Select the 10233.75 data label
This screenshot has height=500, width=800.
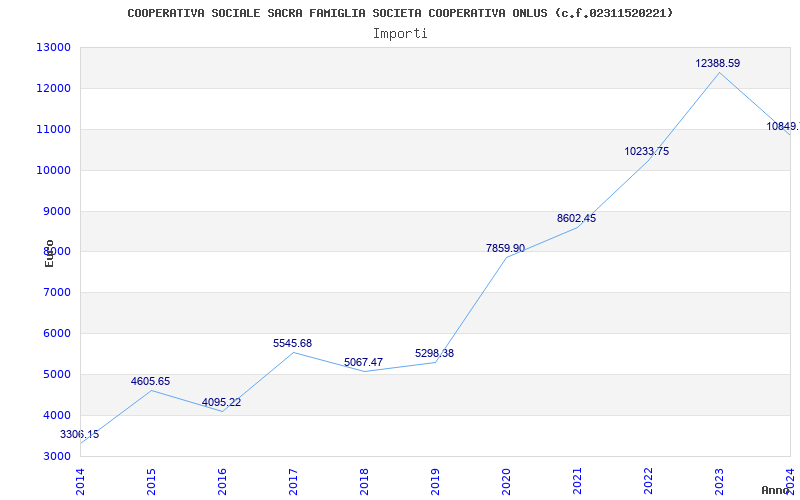646,152
